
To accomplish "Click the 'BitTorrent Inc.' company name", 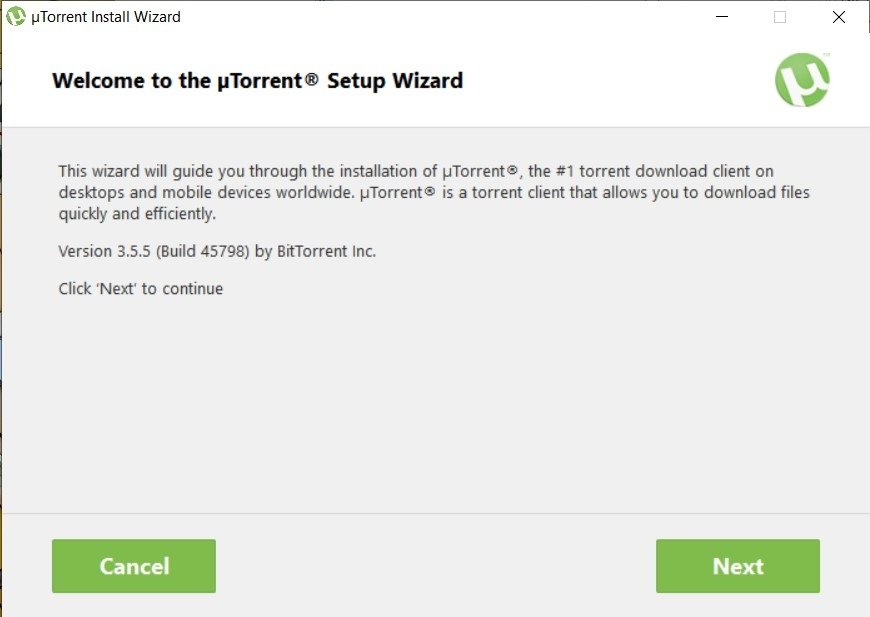I will pyautogui.click(x=326, y=251).
